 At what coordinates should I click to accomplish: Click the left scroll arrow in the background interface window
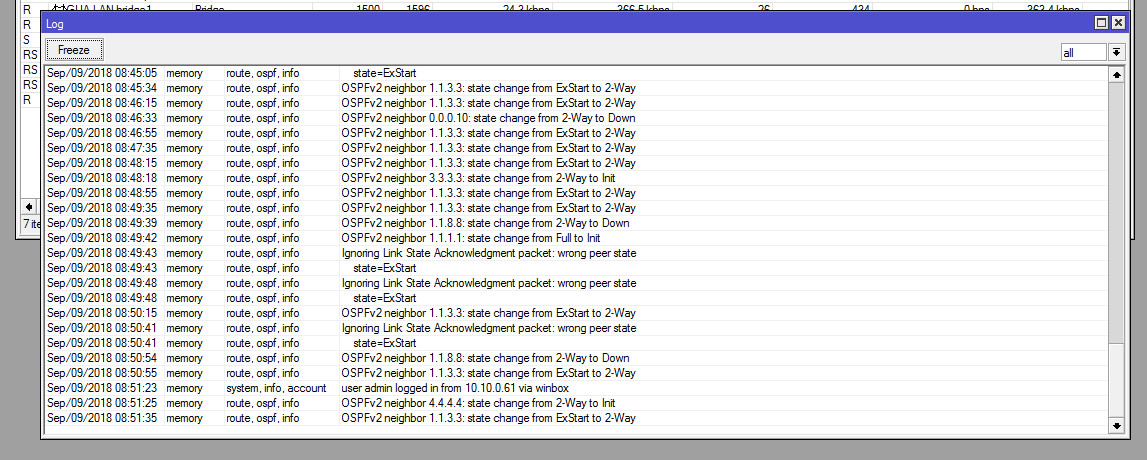point(29,207)
